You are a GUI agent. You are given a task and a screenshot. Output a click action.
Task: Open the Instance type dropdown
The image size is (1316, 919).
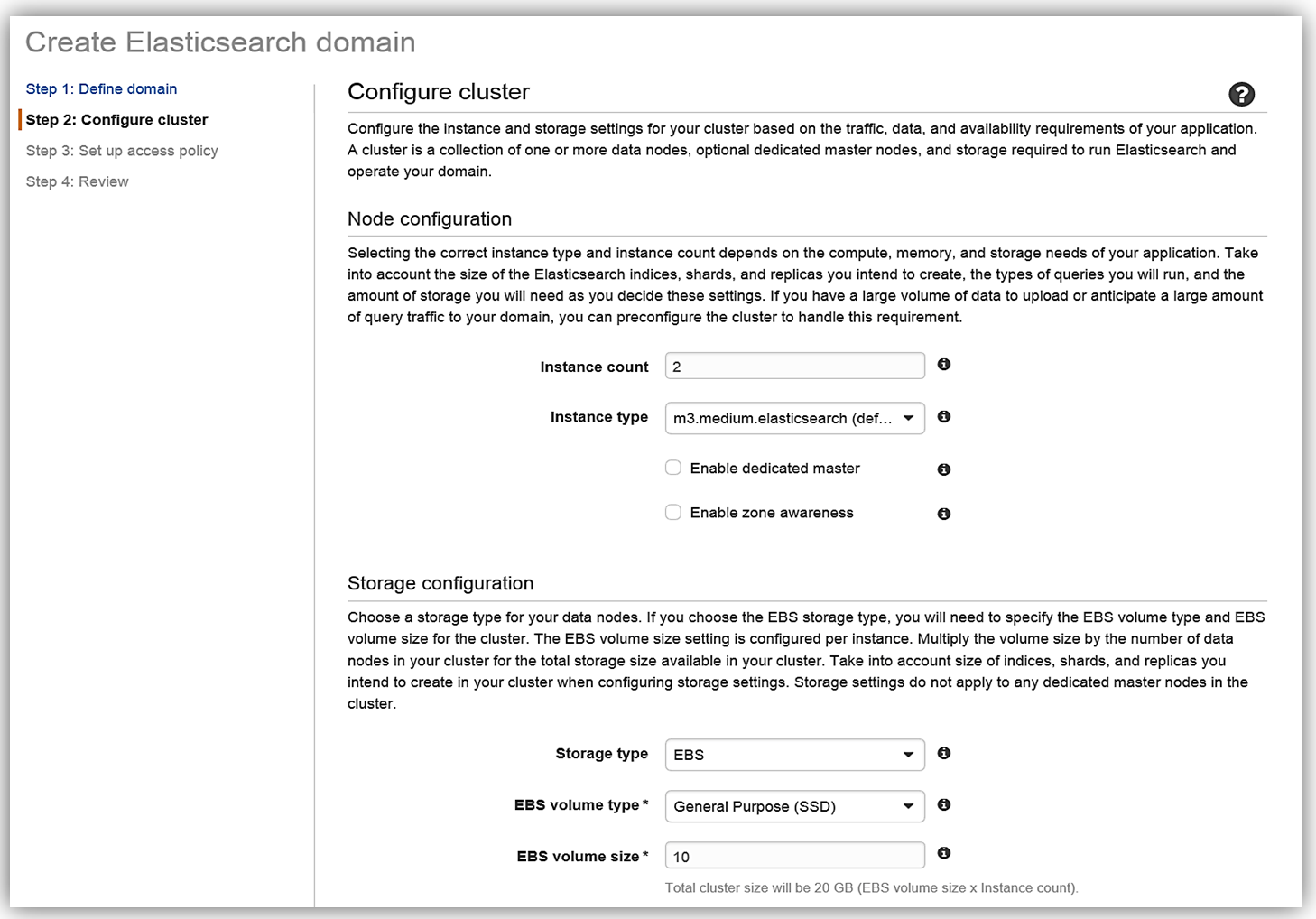click(x=794, y=418)
